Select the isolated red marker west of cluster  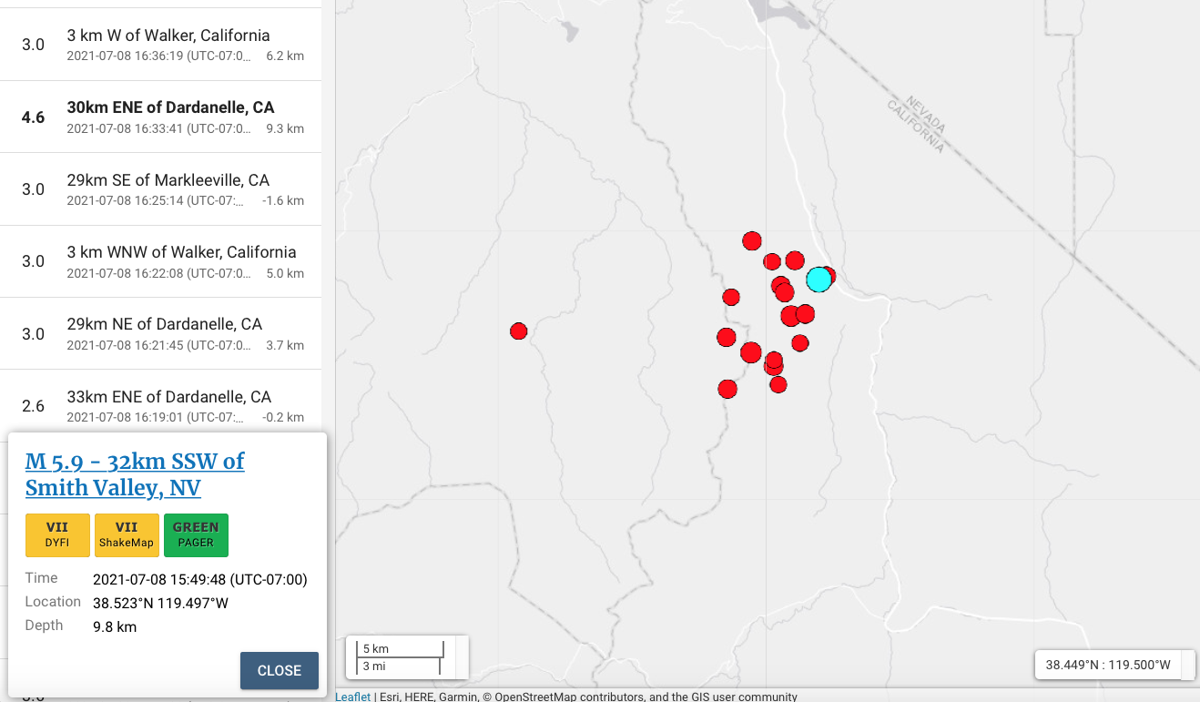pos(518,331)
